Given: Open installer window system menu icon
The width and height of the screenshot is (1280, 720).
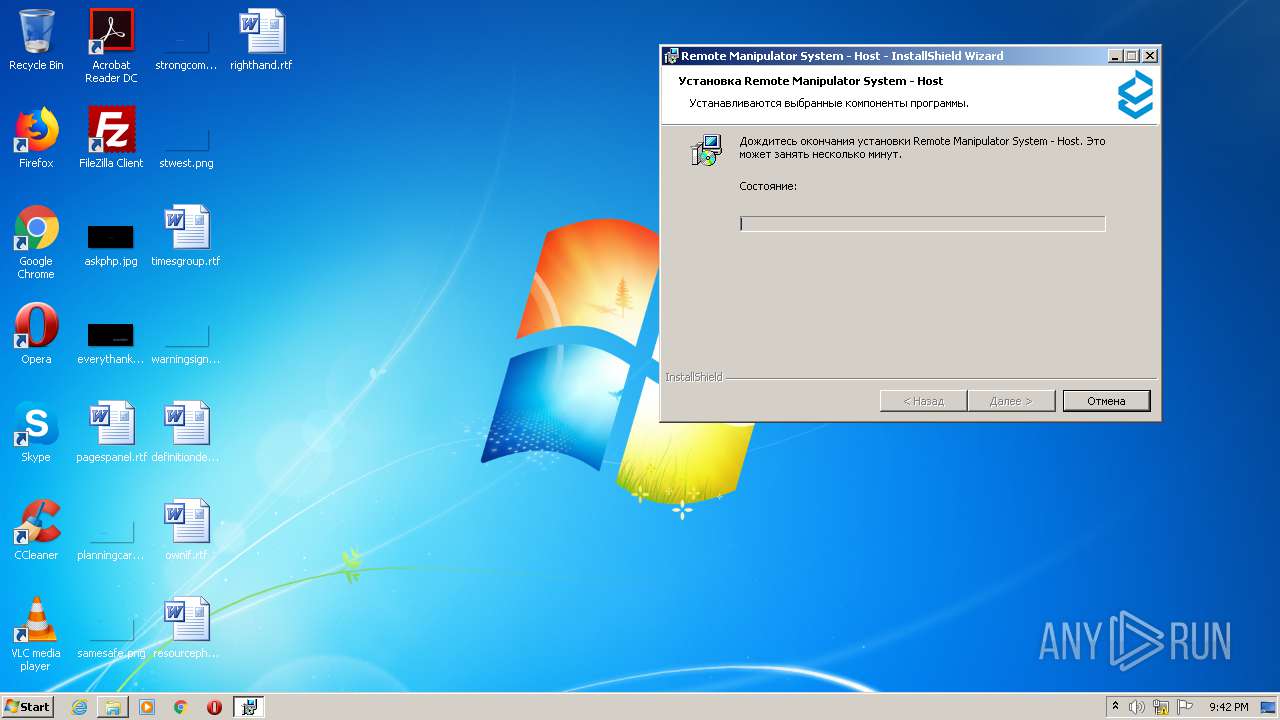Looking at the screenshot, I should click(672, 56).
